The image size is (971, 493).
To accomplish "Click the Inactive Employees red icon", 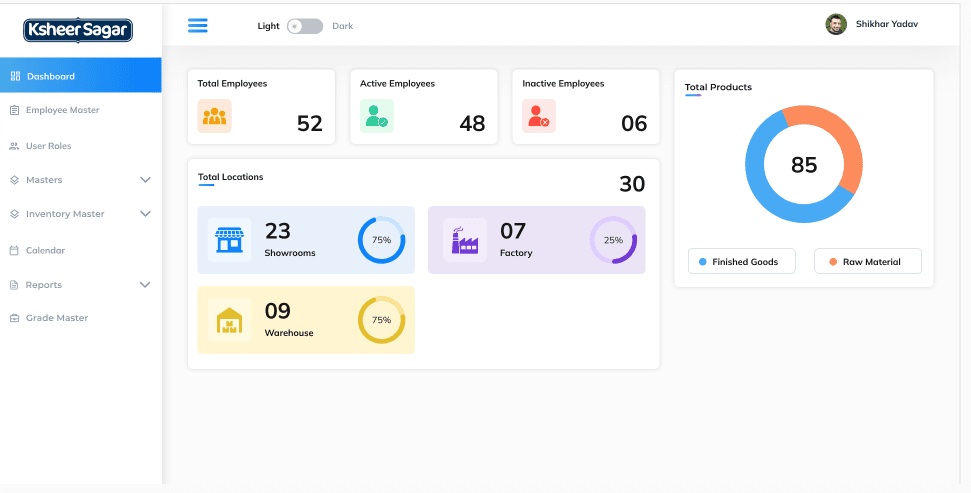I will tap(538, 117).
